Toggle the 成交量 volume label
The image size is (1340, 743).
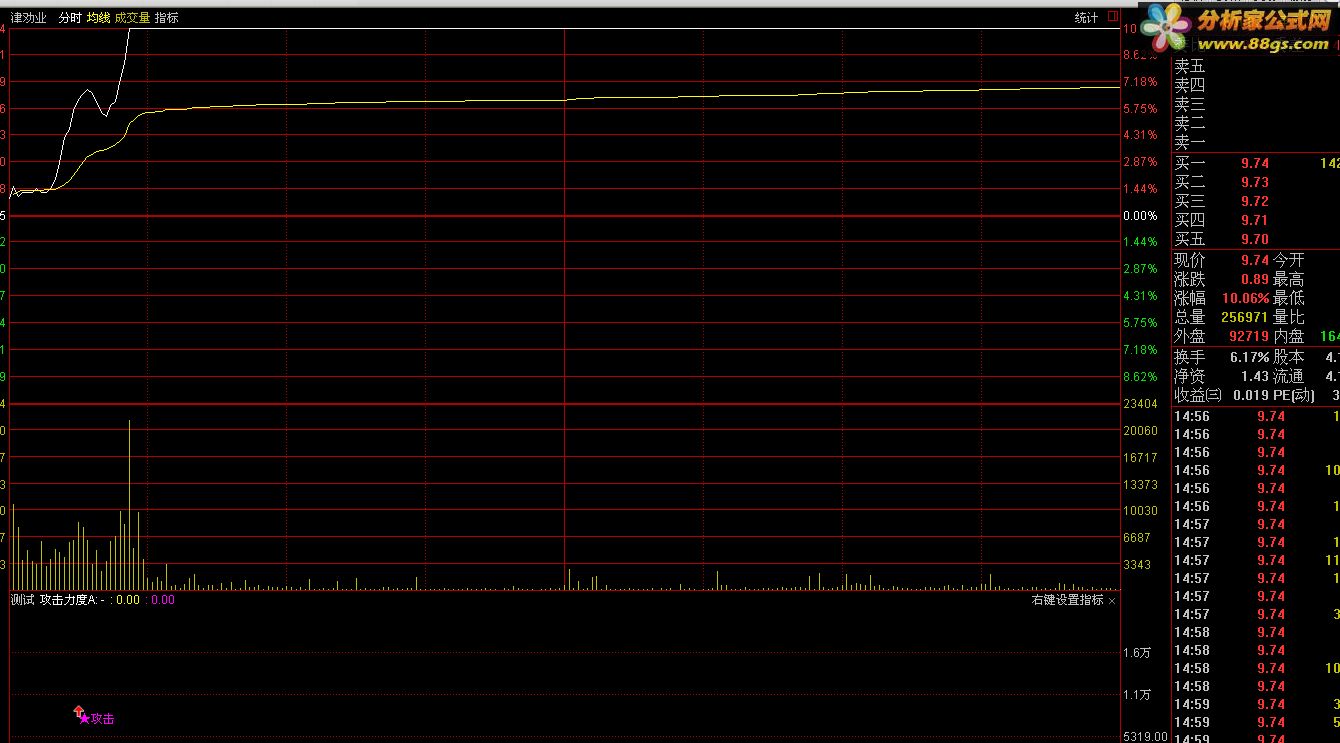(x=132, y=18)
